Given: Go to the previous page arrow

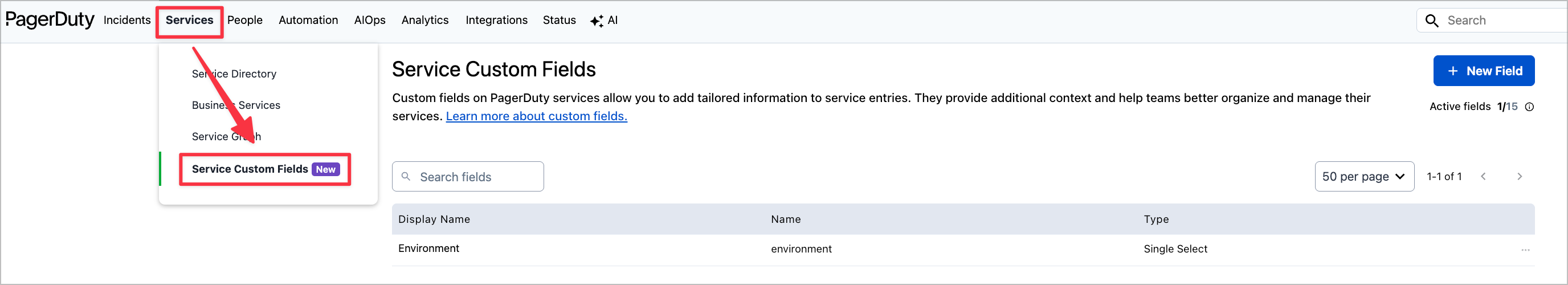Looking at the screenshot, I should 1484,177.
